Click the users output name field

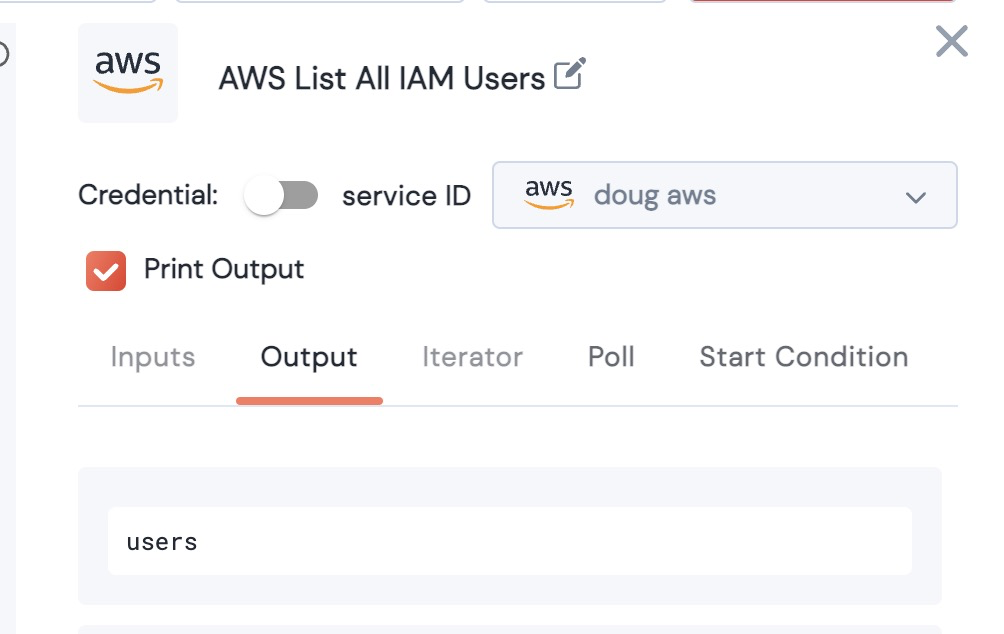point(509,541)
